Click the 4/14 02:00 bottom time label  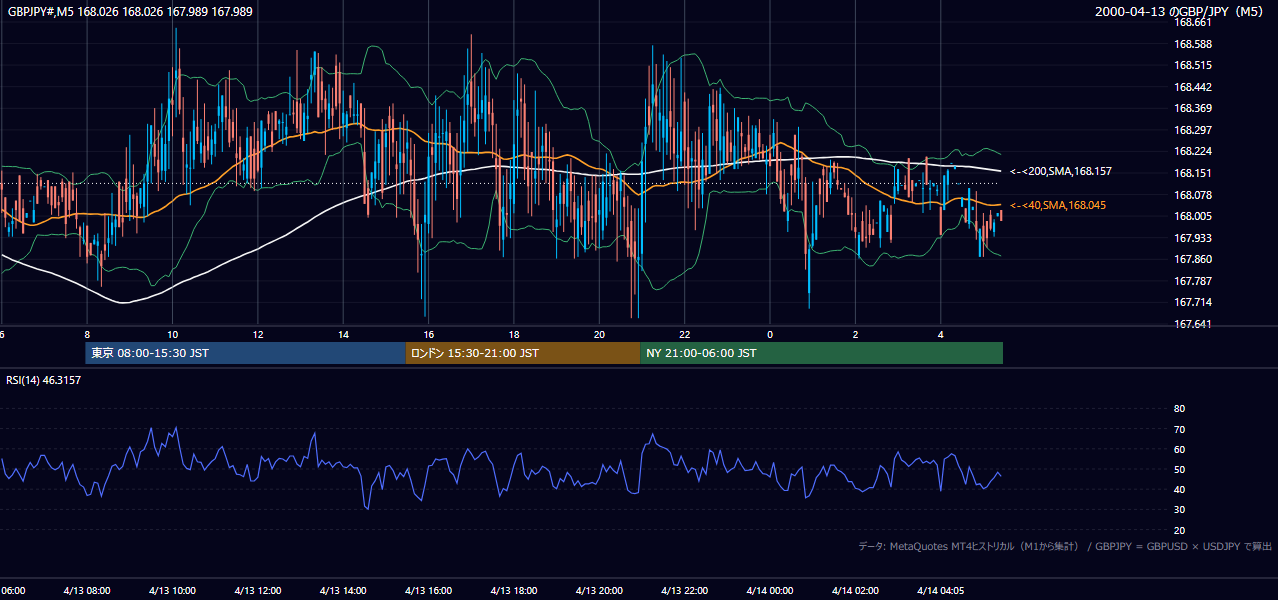[x=856, y=591]
